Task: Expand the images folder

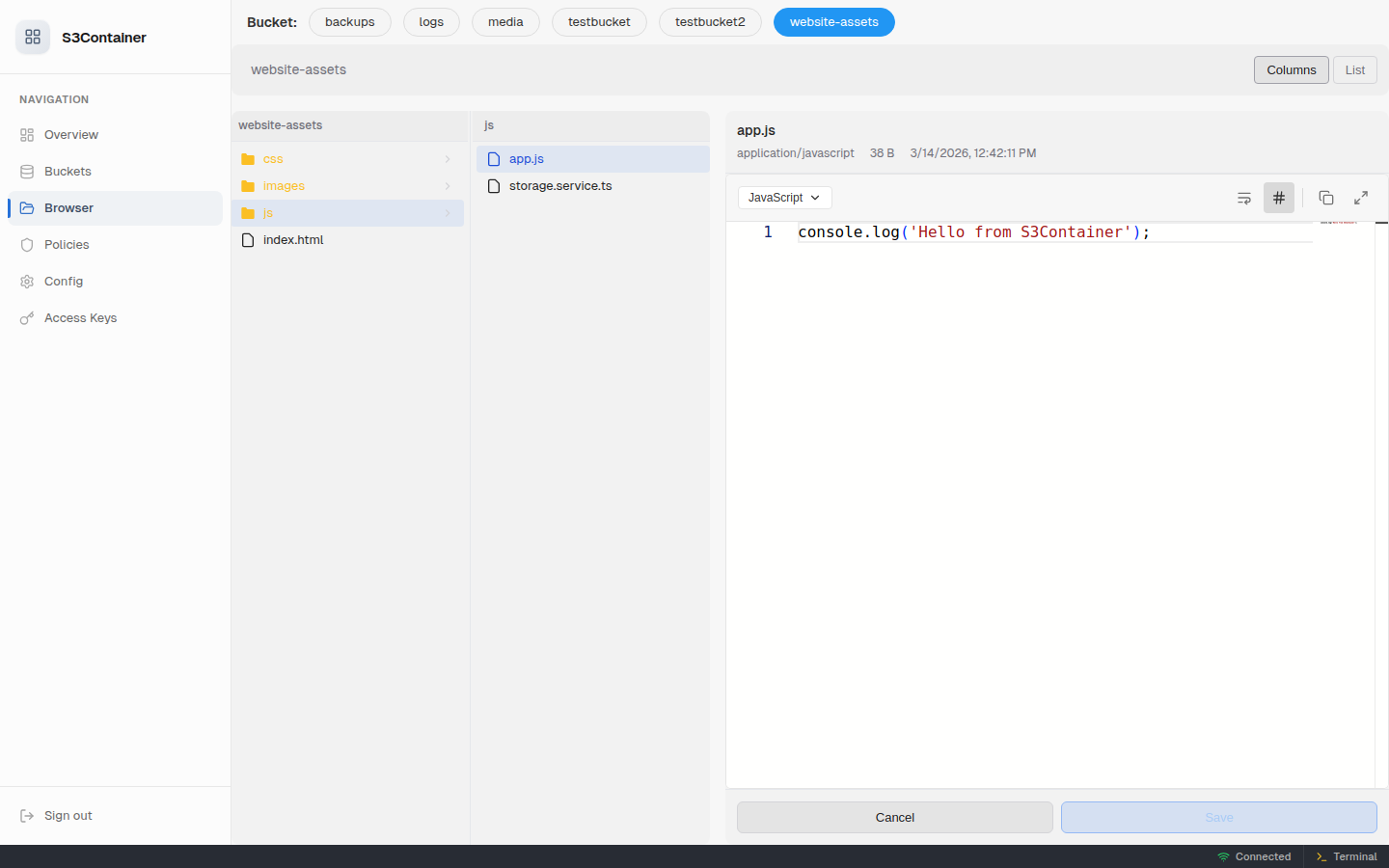Action: tap(285, 185)
